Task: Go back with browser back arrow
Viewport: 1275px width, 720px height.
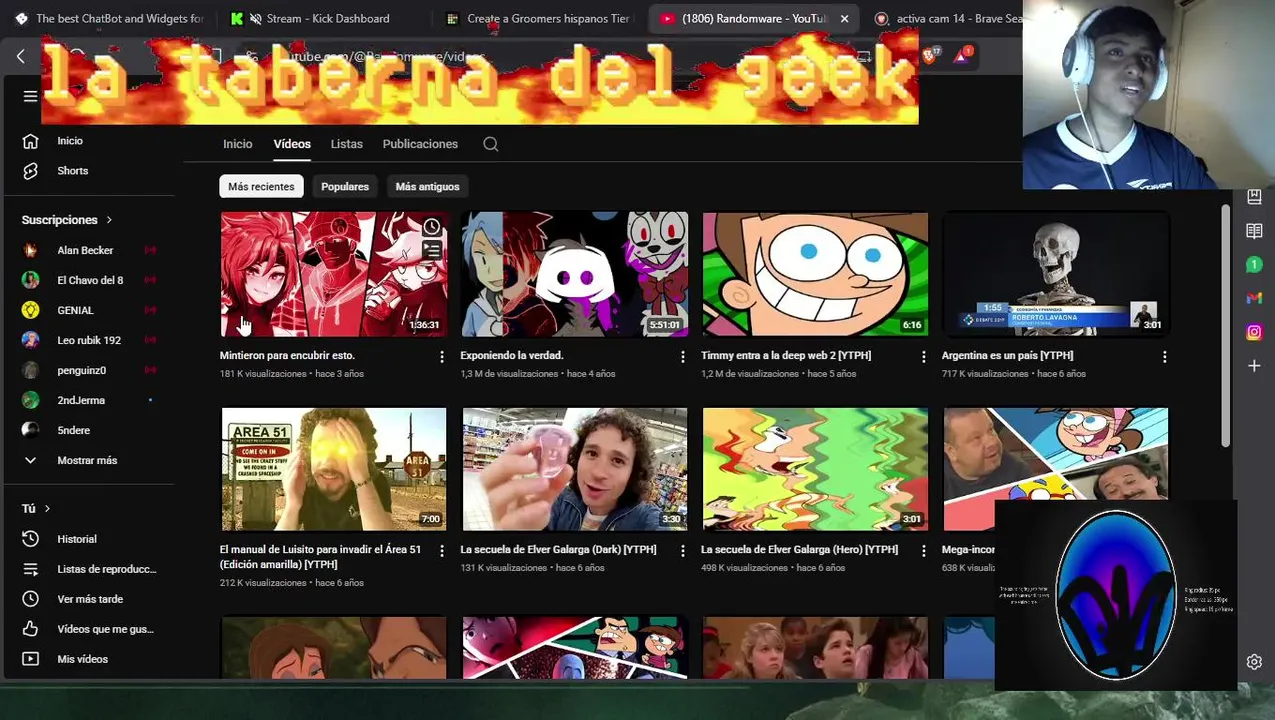Action: pos(20,57)
